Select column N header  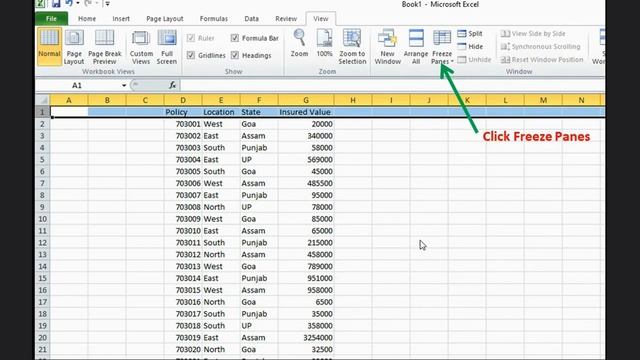581,100
